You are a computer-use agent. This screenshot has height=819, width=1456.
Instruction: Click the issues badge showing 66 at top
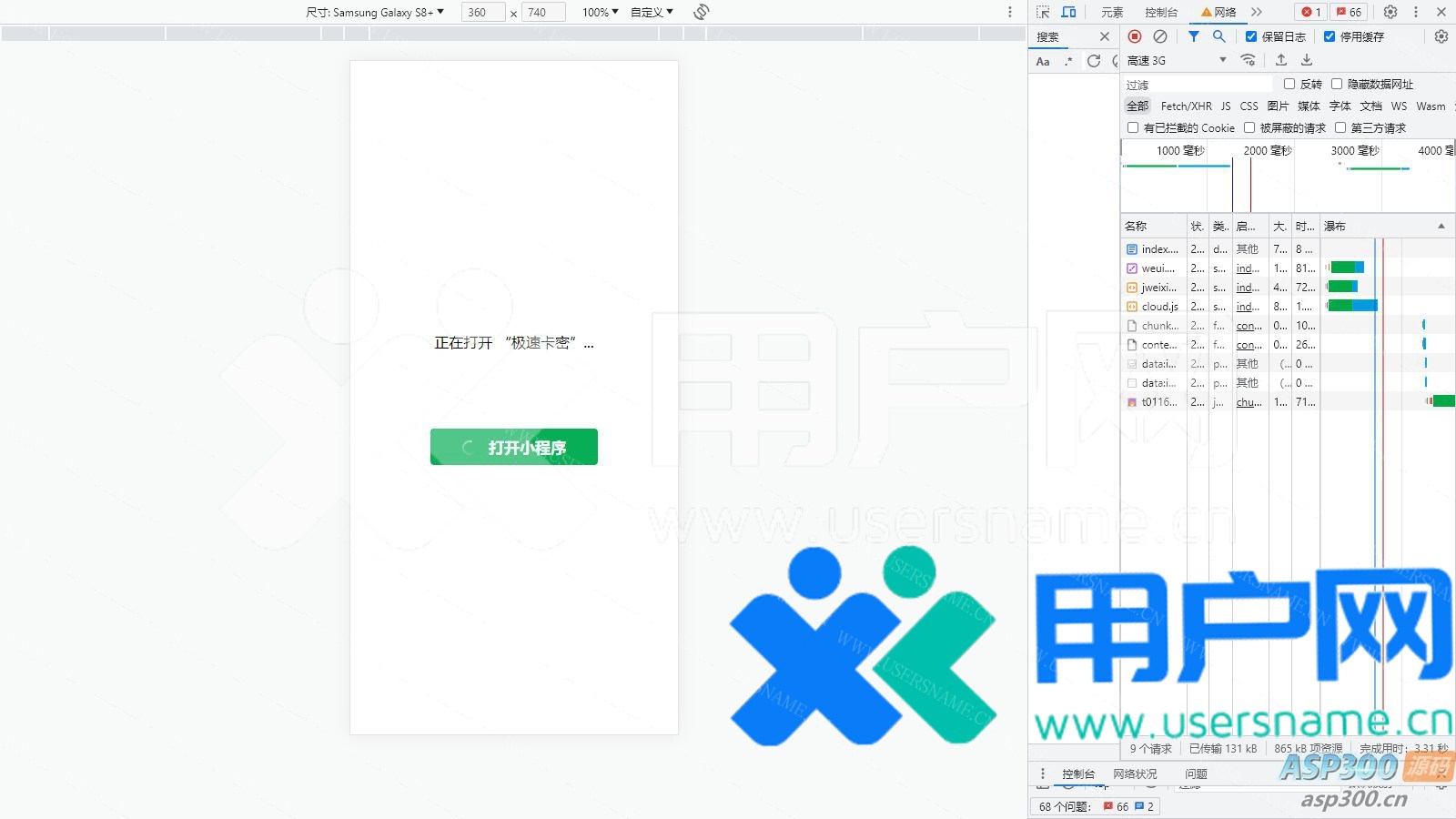click(1349, 12)
